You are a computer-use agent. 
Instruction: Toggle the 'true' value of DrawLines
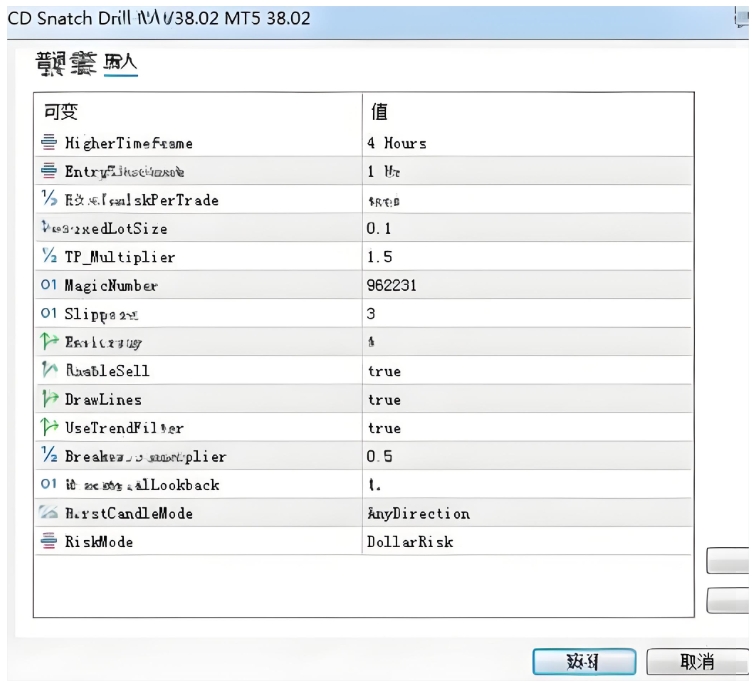[384, 400]
